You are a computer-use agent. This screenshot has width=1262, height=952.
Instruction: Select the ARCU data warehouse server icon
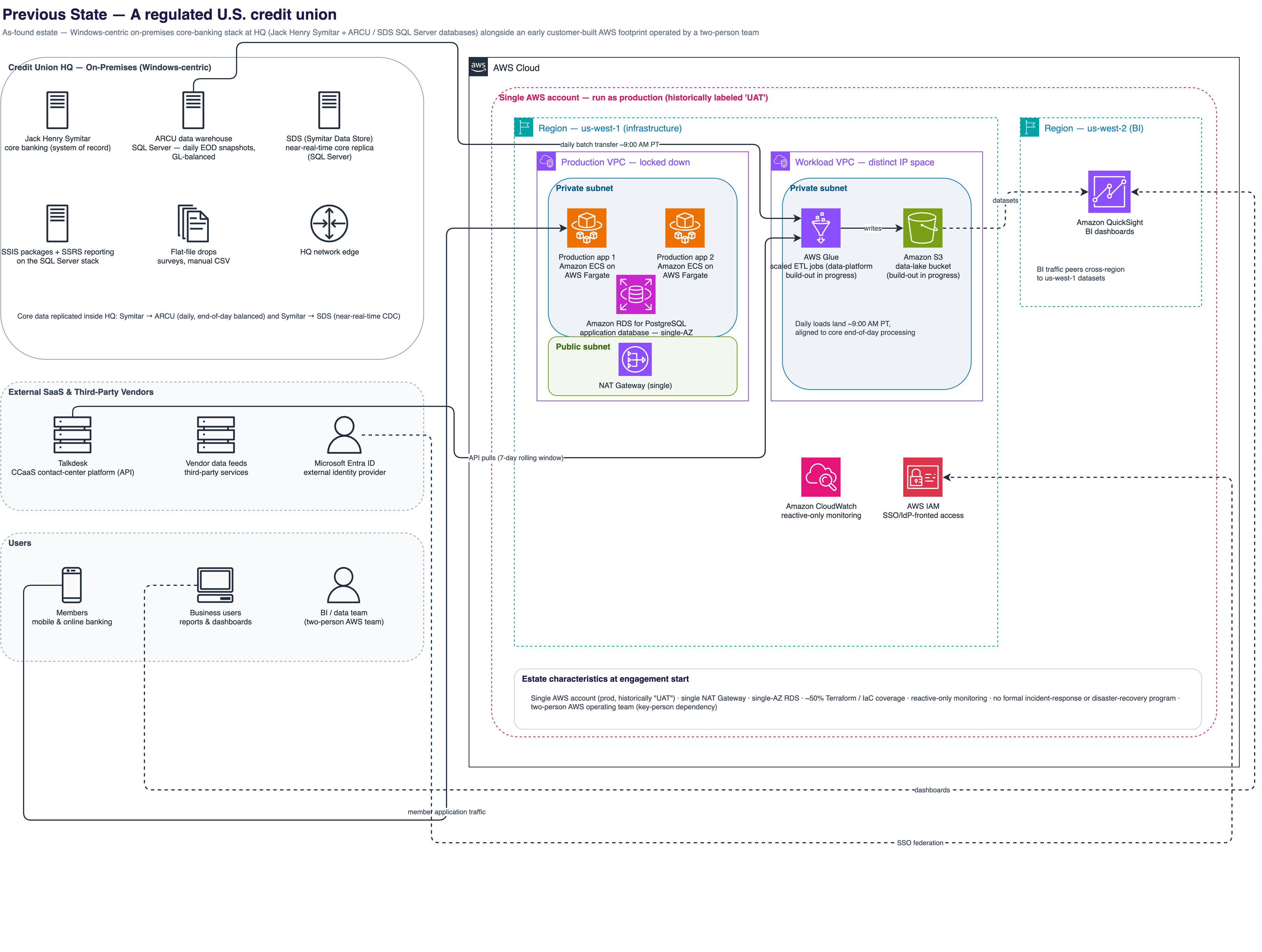[x=193, y=110]
